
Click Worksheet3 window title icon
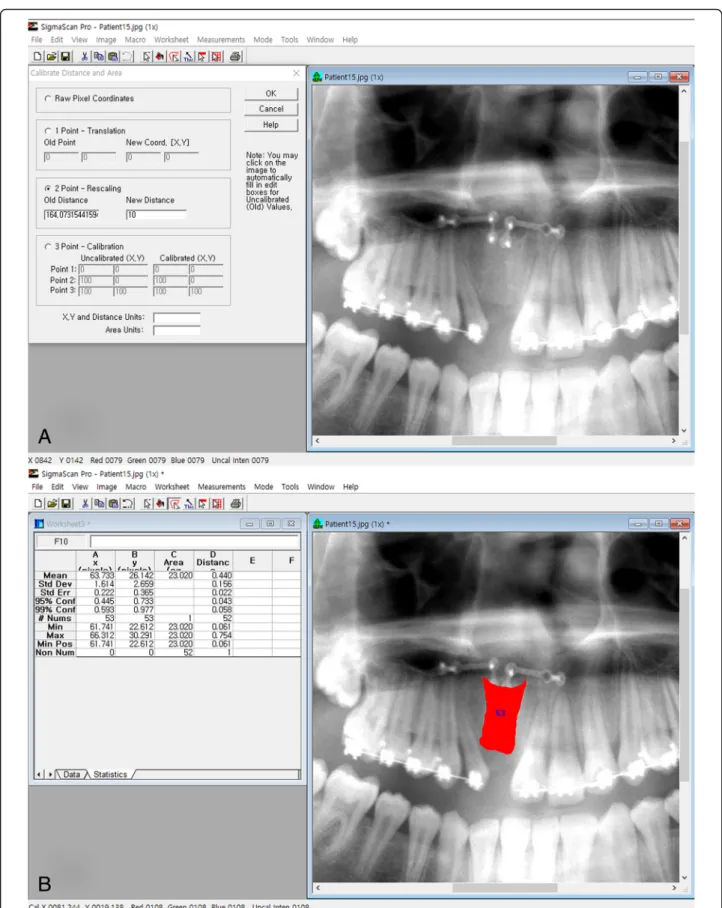[x=39, y=523]
